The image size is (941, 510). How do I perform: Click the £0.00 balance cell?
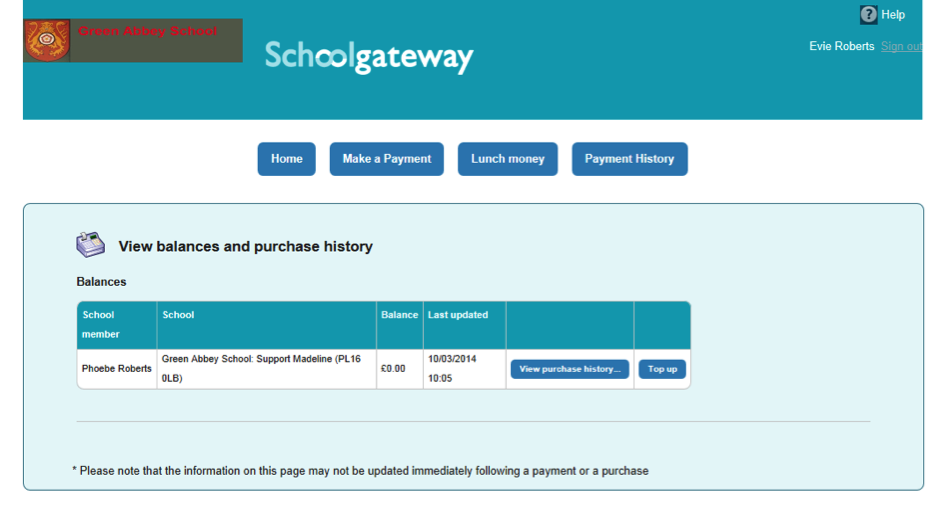pos(400,369)
